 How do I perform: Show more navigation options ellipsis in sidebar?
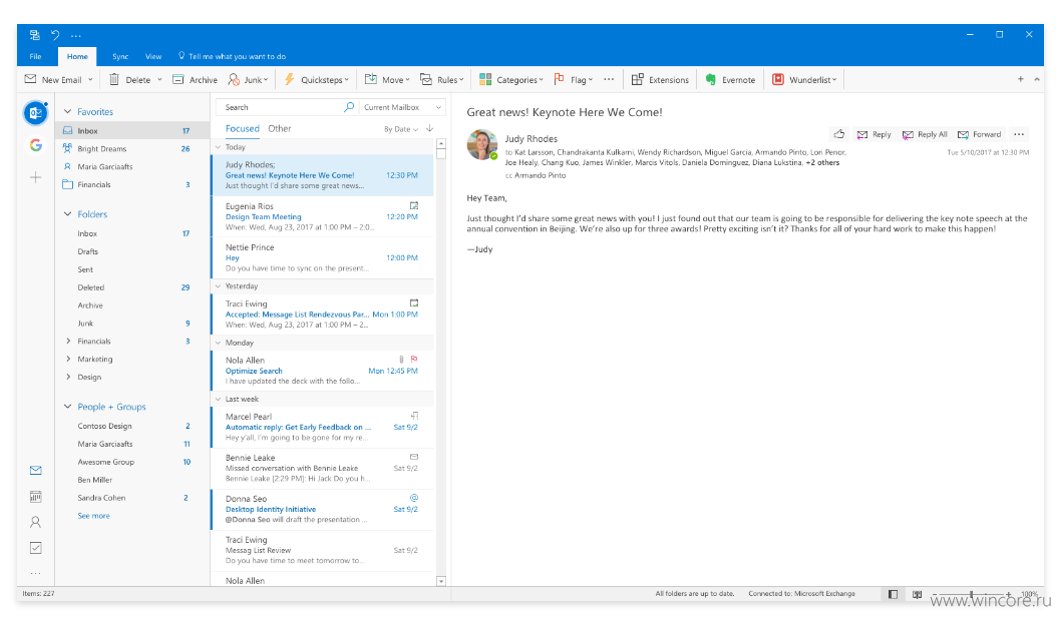pyautogui.click(x=35, y=573)
